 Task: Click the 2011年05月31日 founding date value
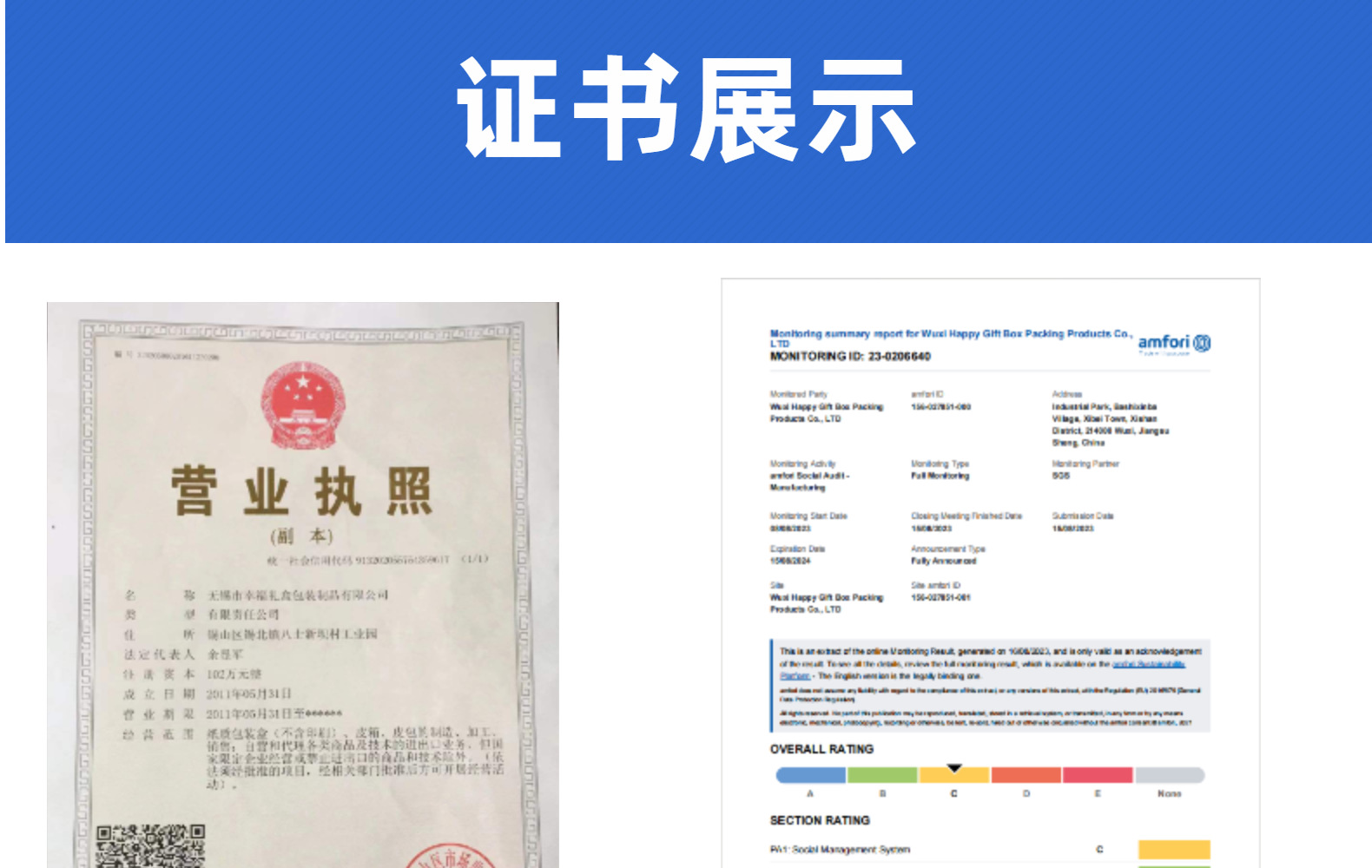tap(248, 694)
